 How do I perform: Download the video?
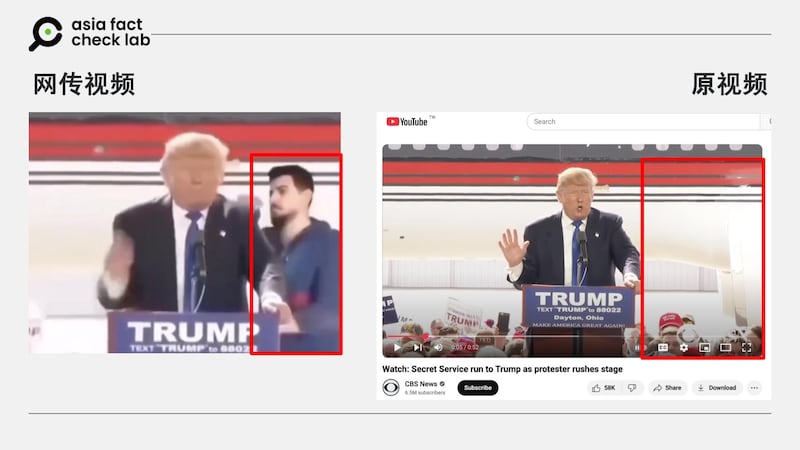pos(717,388)
